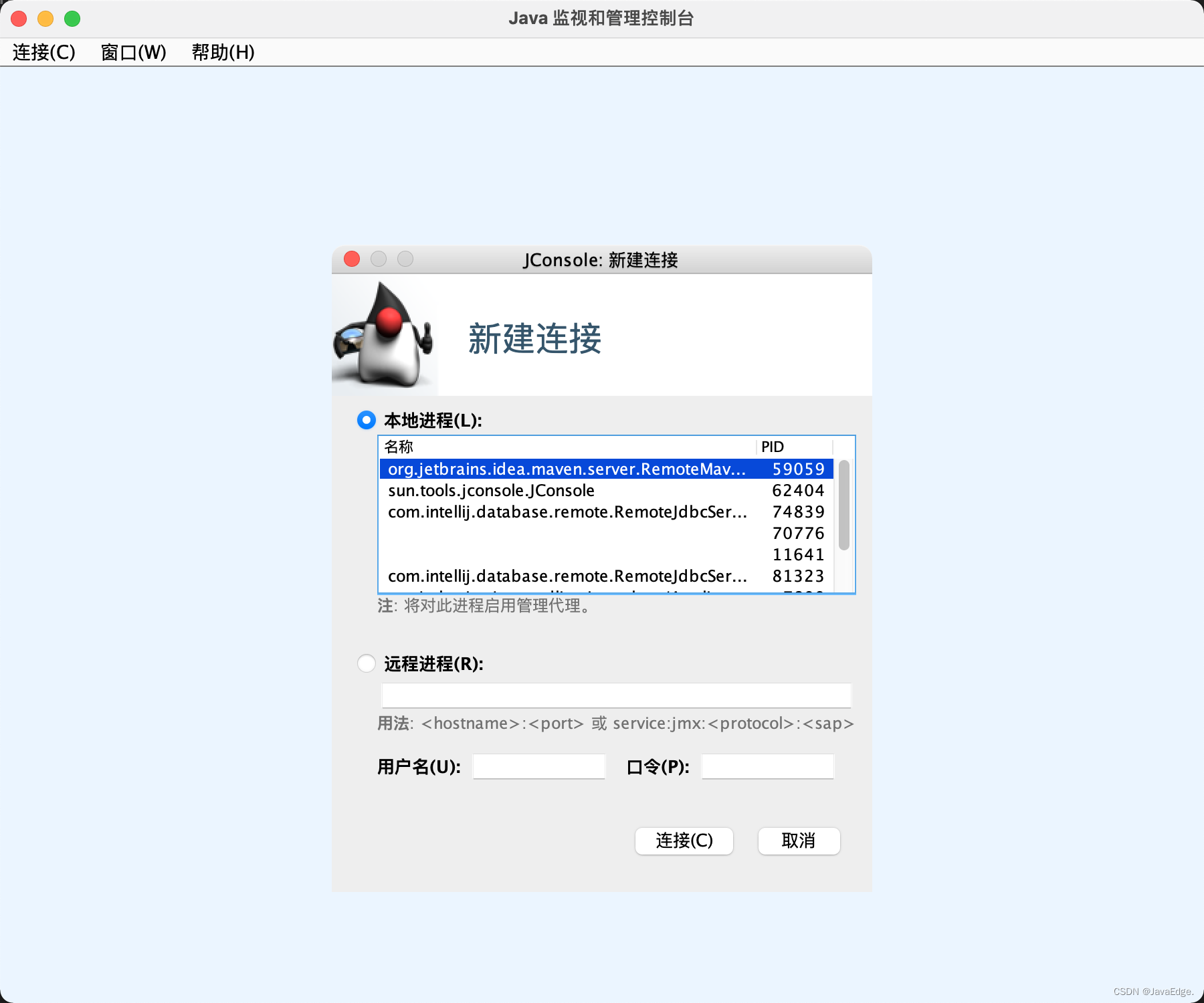Image resolution: width=1204 pixels, height=1003 pixels.
Task: Select the org.jetbrains.idea.maven.server process row
Action: pos(607,469)
